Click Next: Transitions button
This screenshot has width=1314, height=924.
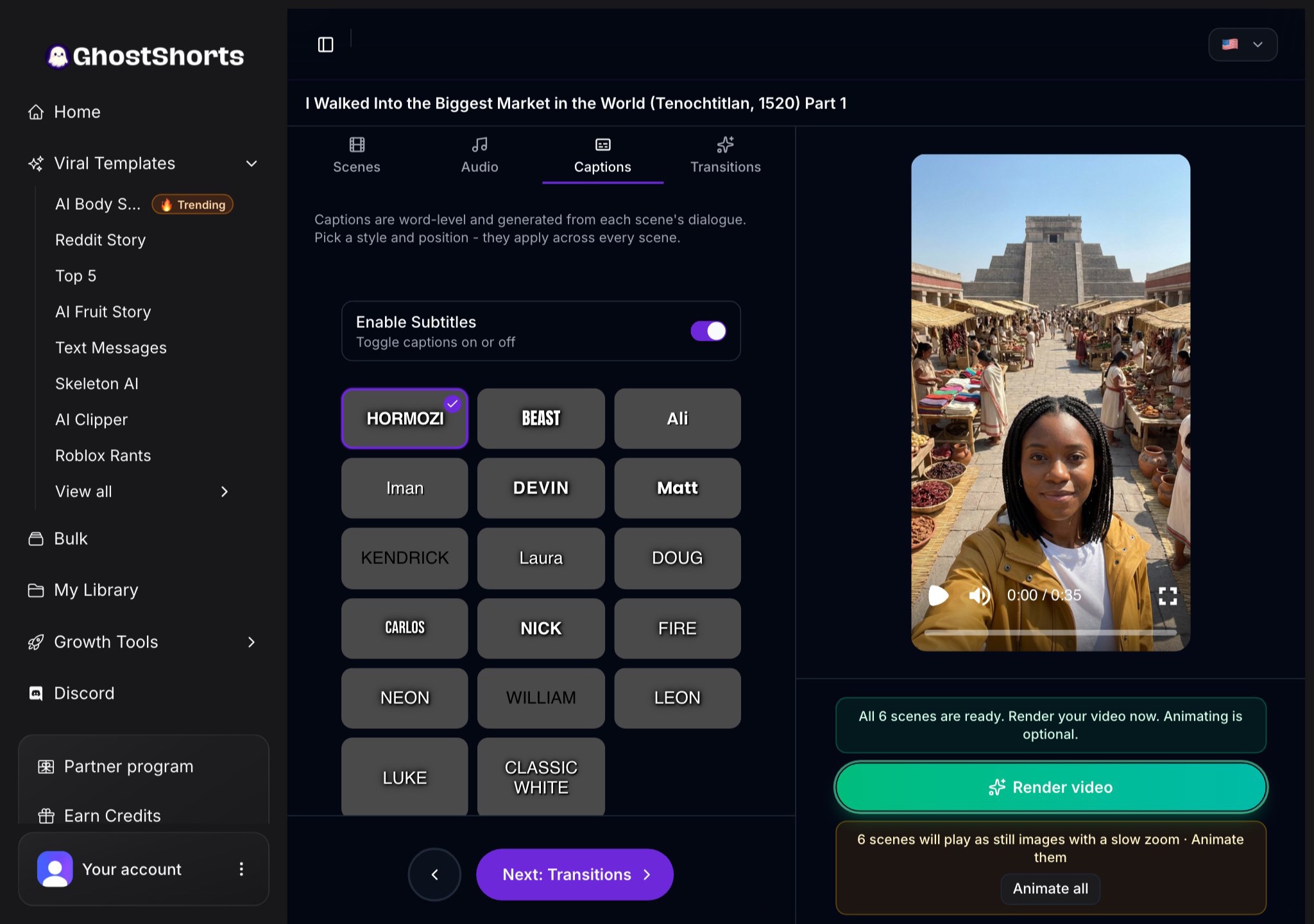575,874
